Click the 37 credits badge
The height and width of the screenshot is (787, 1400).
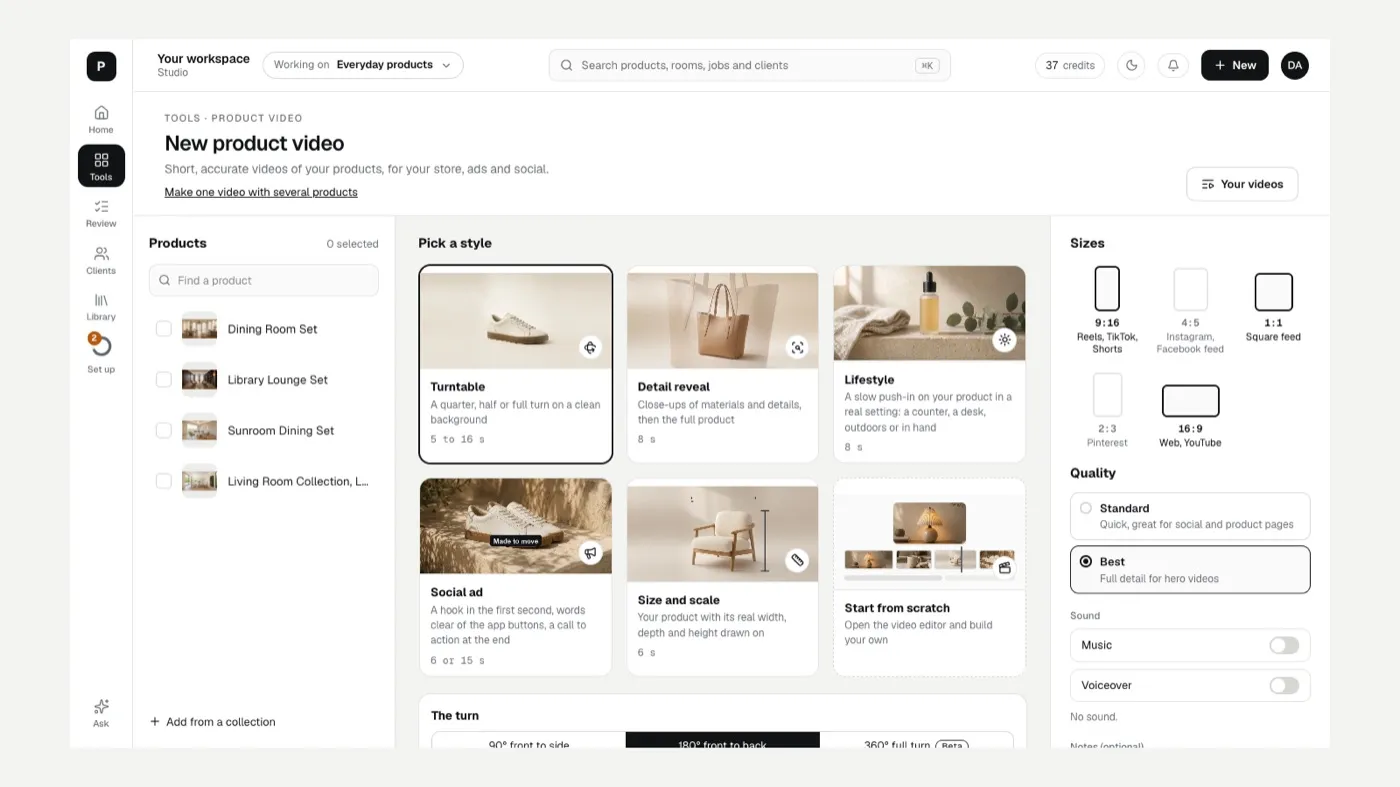pyautogui.click(x=1070, y=65)
